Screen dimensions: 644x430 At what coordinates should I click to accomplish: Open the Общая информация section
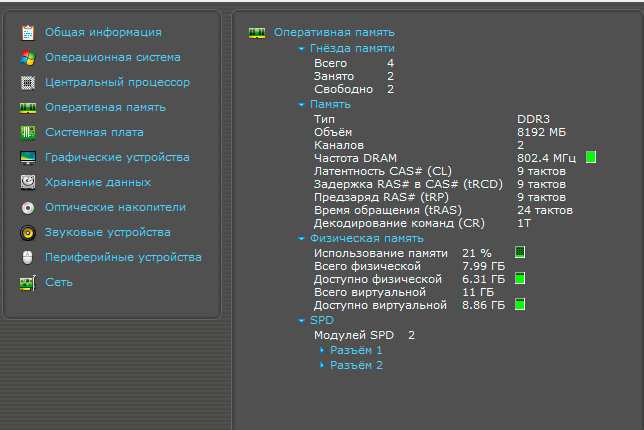(103, 32)
